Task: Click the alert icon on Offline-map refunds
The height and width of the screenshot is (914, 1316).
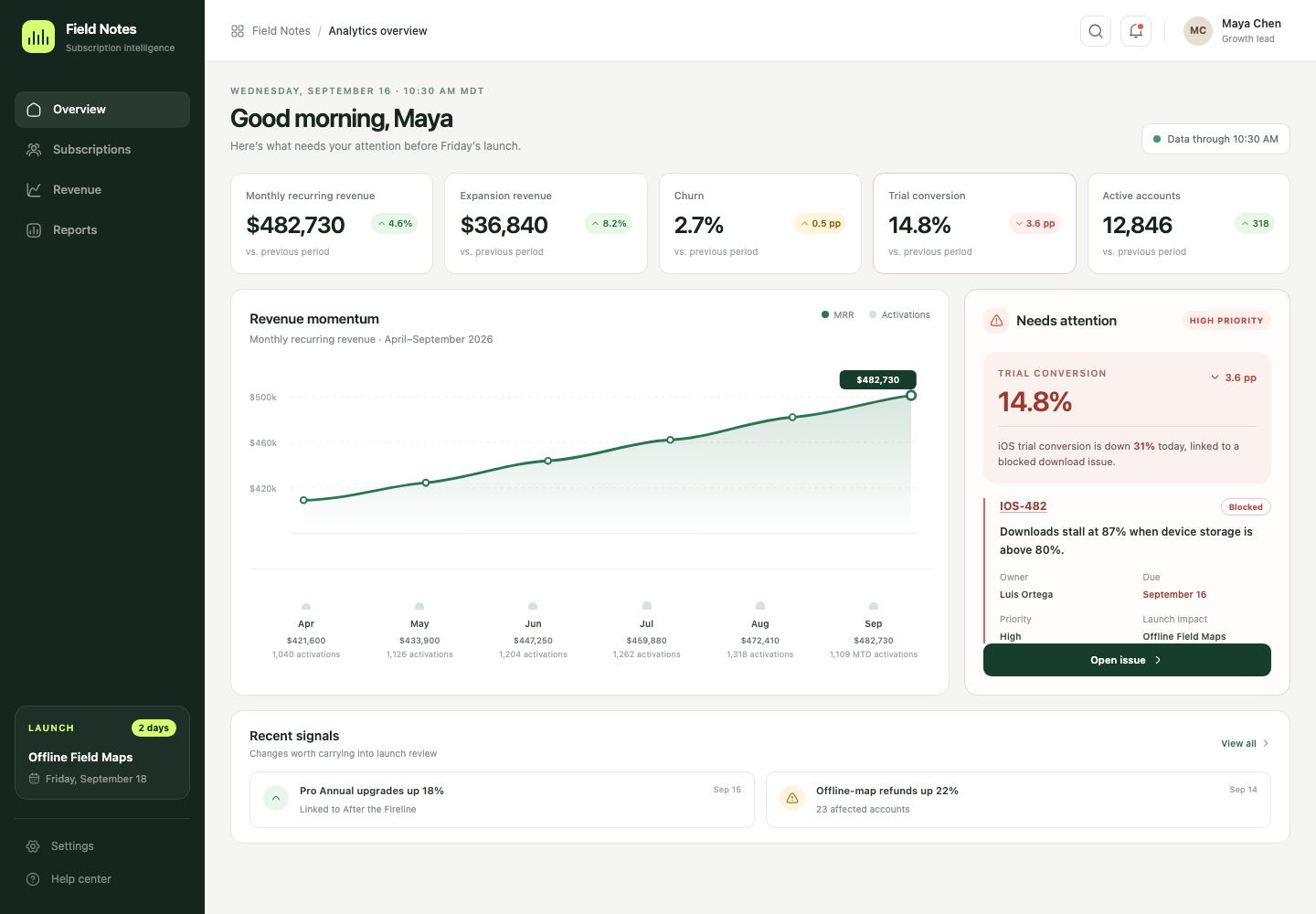Action: [792, 799]
